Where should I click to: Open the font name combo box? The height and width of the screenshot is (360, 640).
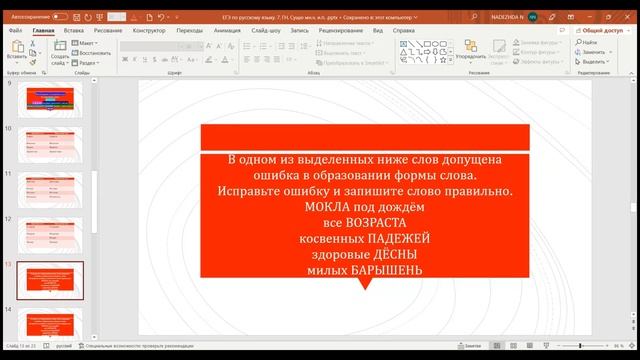coord(152,46)
